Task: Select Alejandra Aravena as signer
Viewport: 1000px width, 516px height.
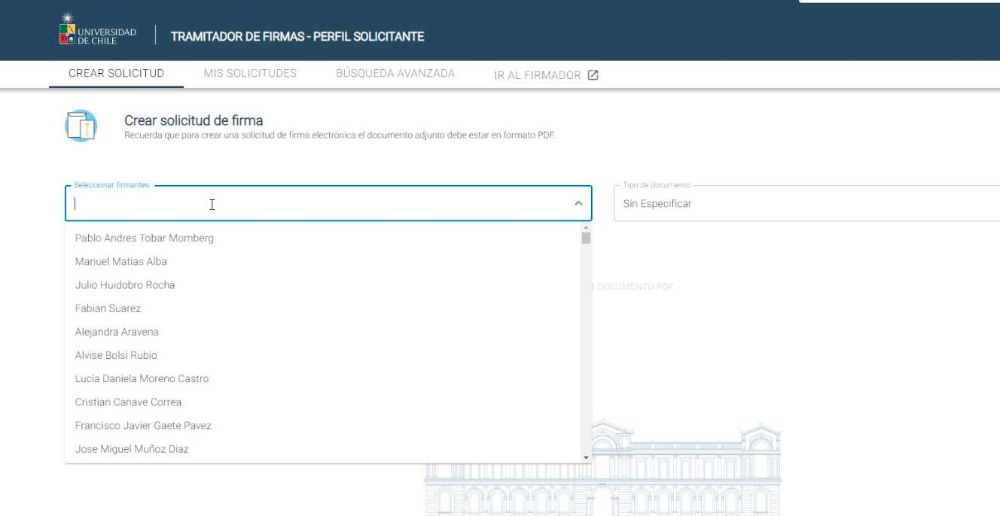Action: (117, 332)
